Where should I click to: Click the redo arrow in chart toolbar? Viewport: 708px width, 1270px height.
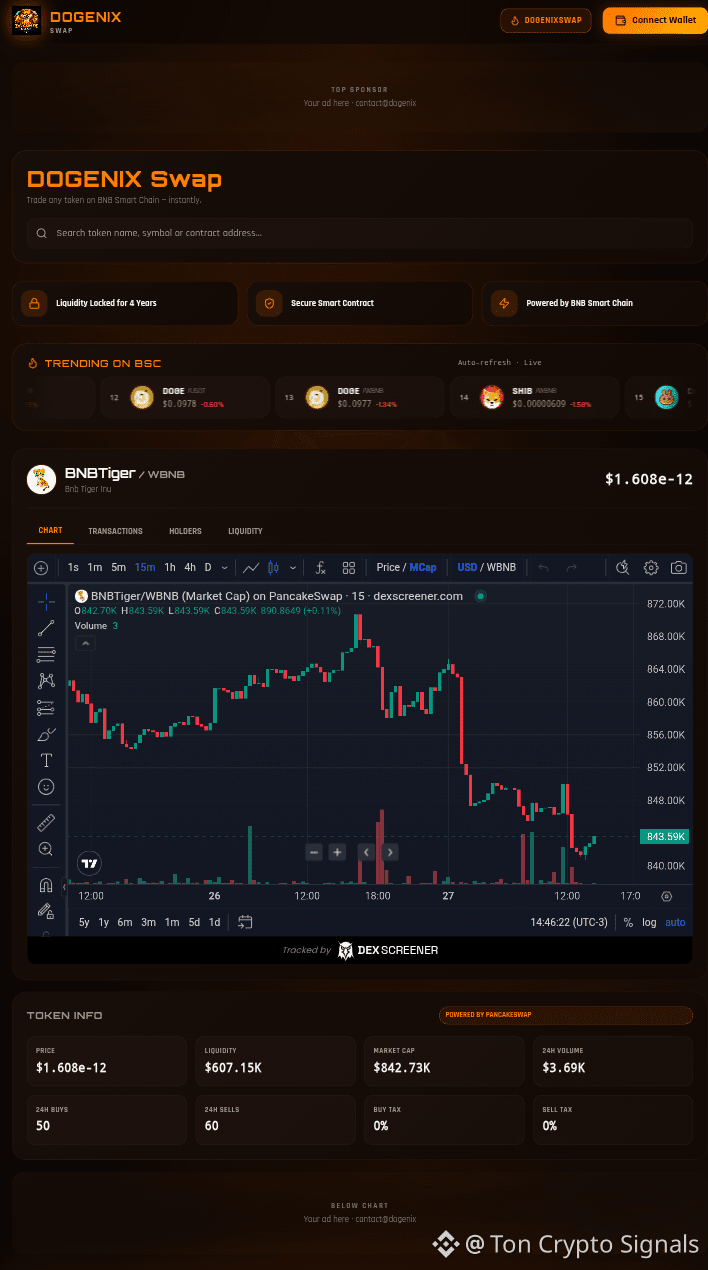[572, 567]
